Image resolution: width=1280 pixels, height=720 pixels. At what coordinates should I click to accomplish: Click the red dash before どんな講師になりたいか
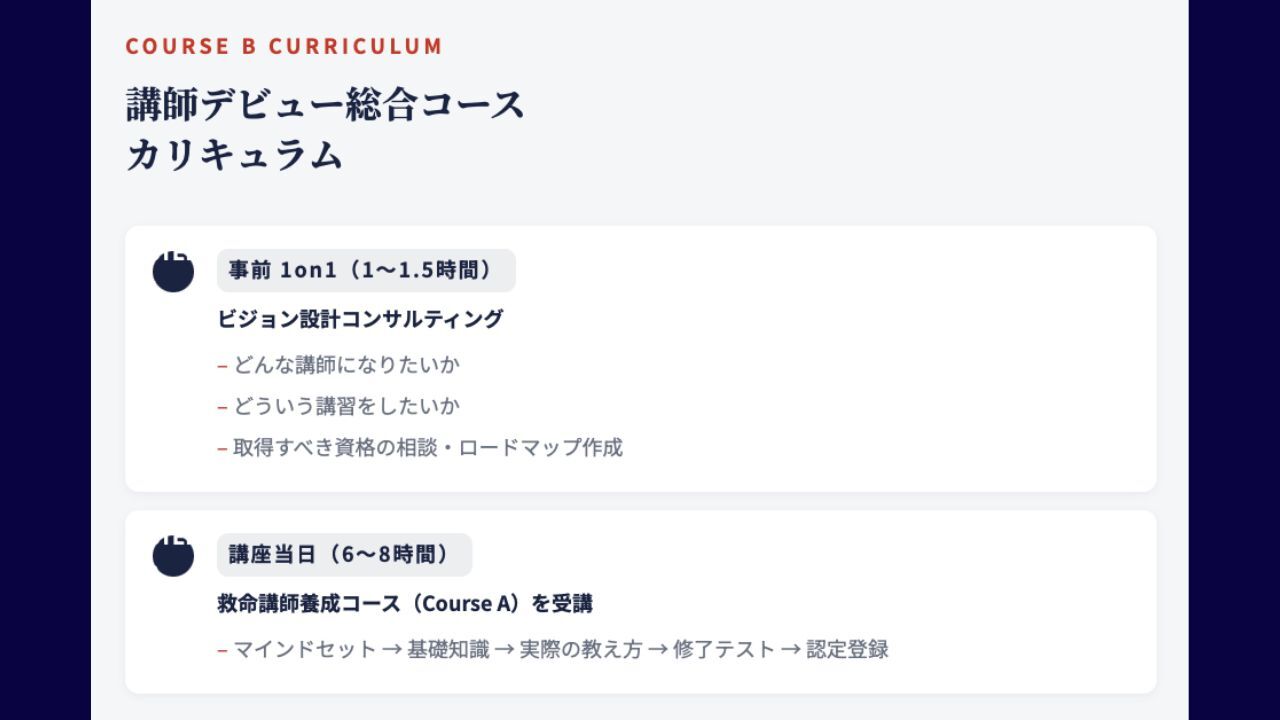pyautogui.click(x=222, y=366)
